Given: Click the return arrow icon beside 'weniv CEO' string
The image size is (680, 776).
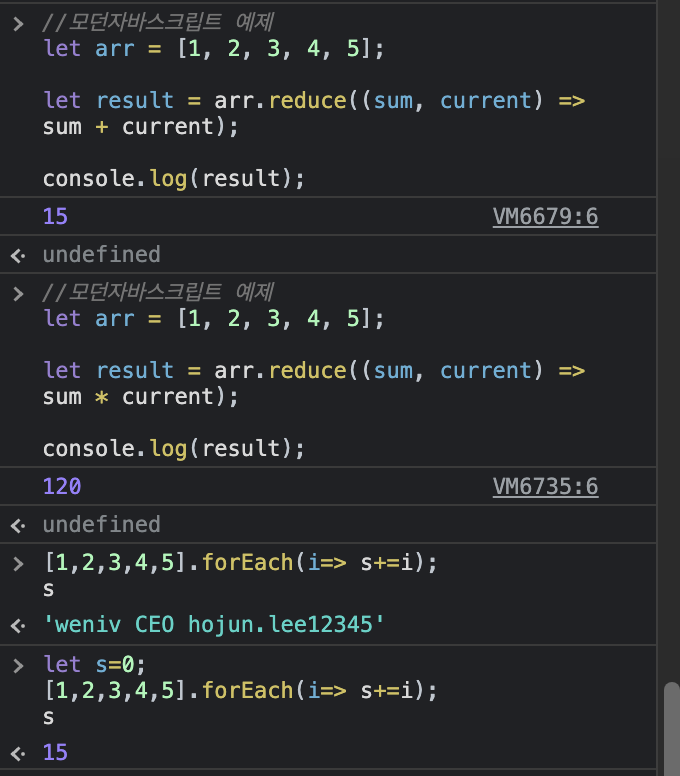Looking at the screenshot, I should point(18,626).
